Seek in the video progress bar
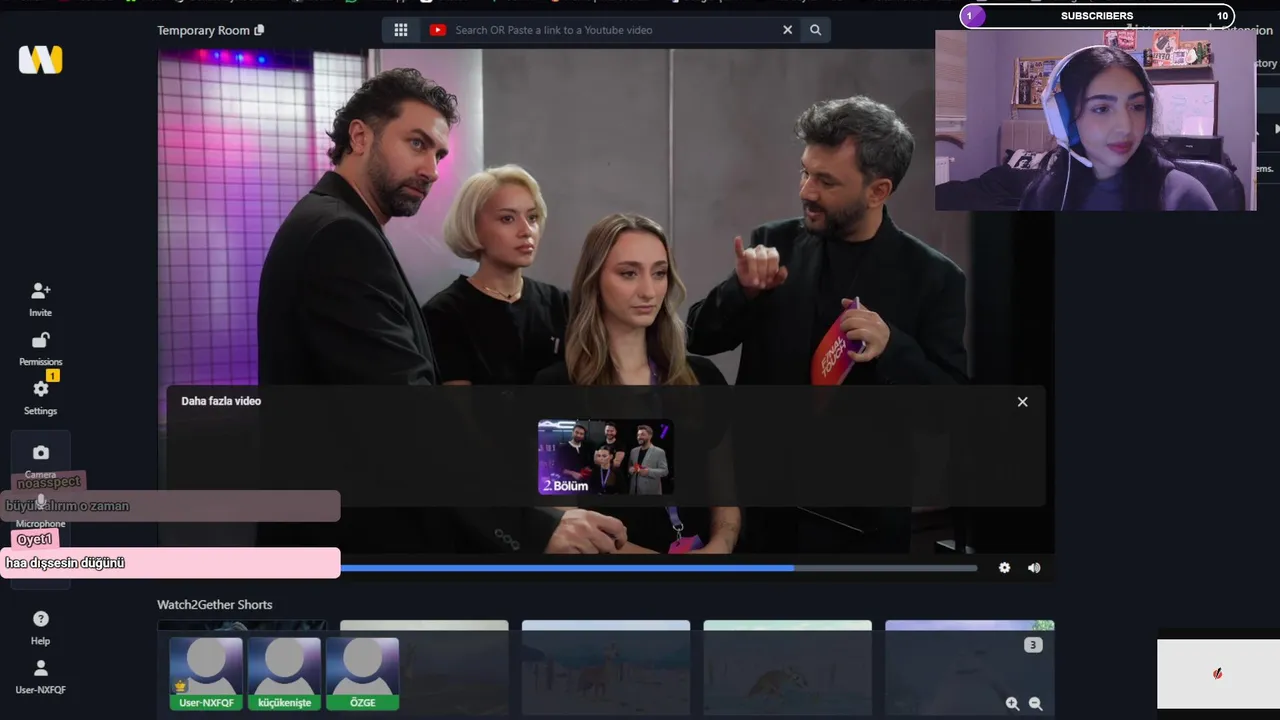Screen dimensions: 1280x720 coord(658,568)
